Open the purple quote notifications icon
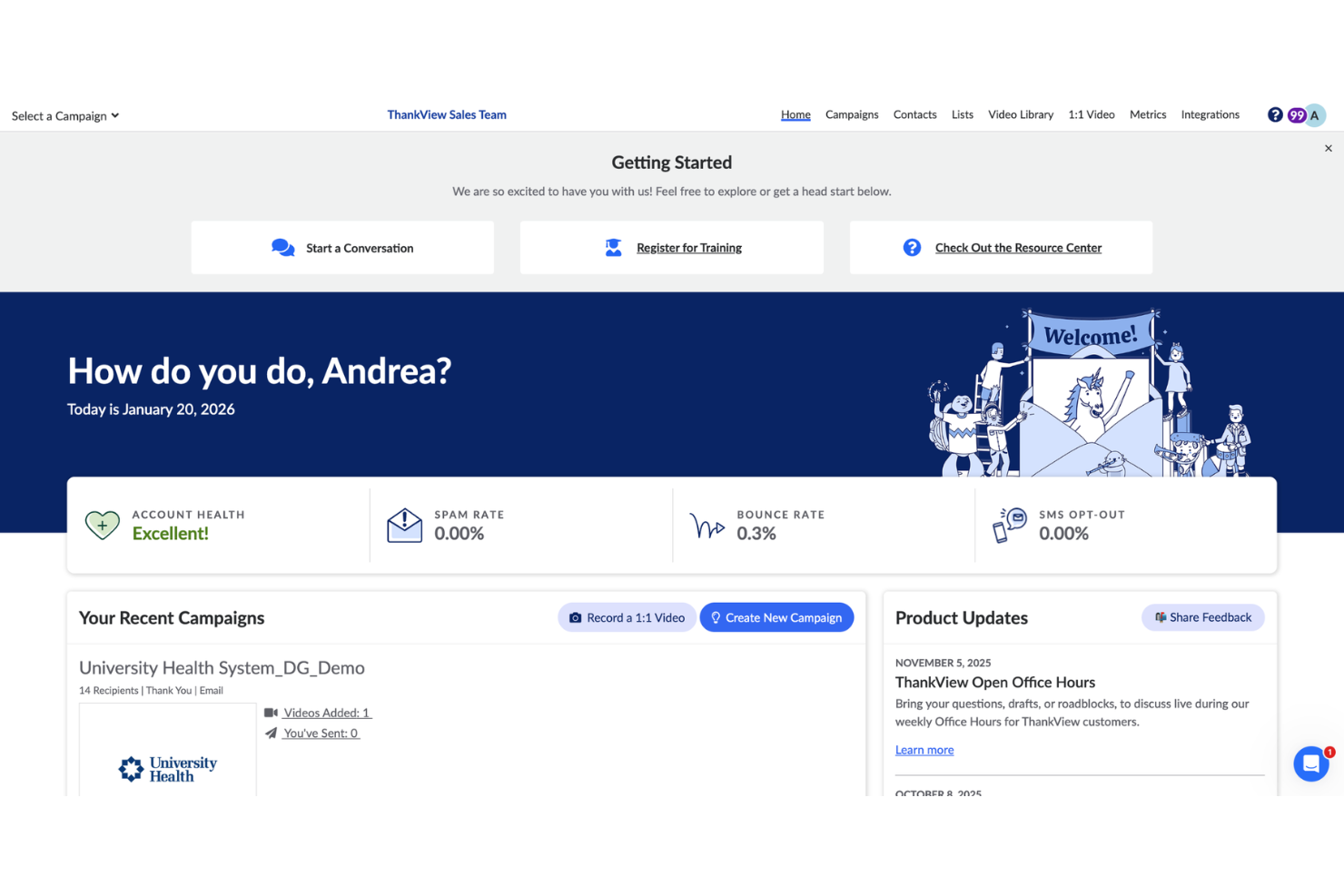 1296,115
